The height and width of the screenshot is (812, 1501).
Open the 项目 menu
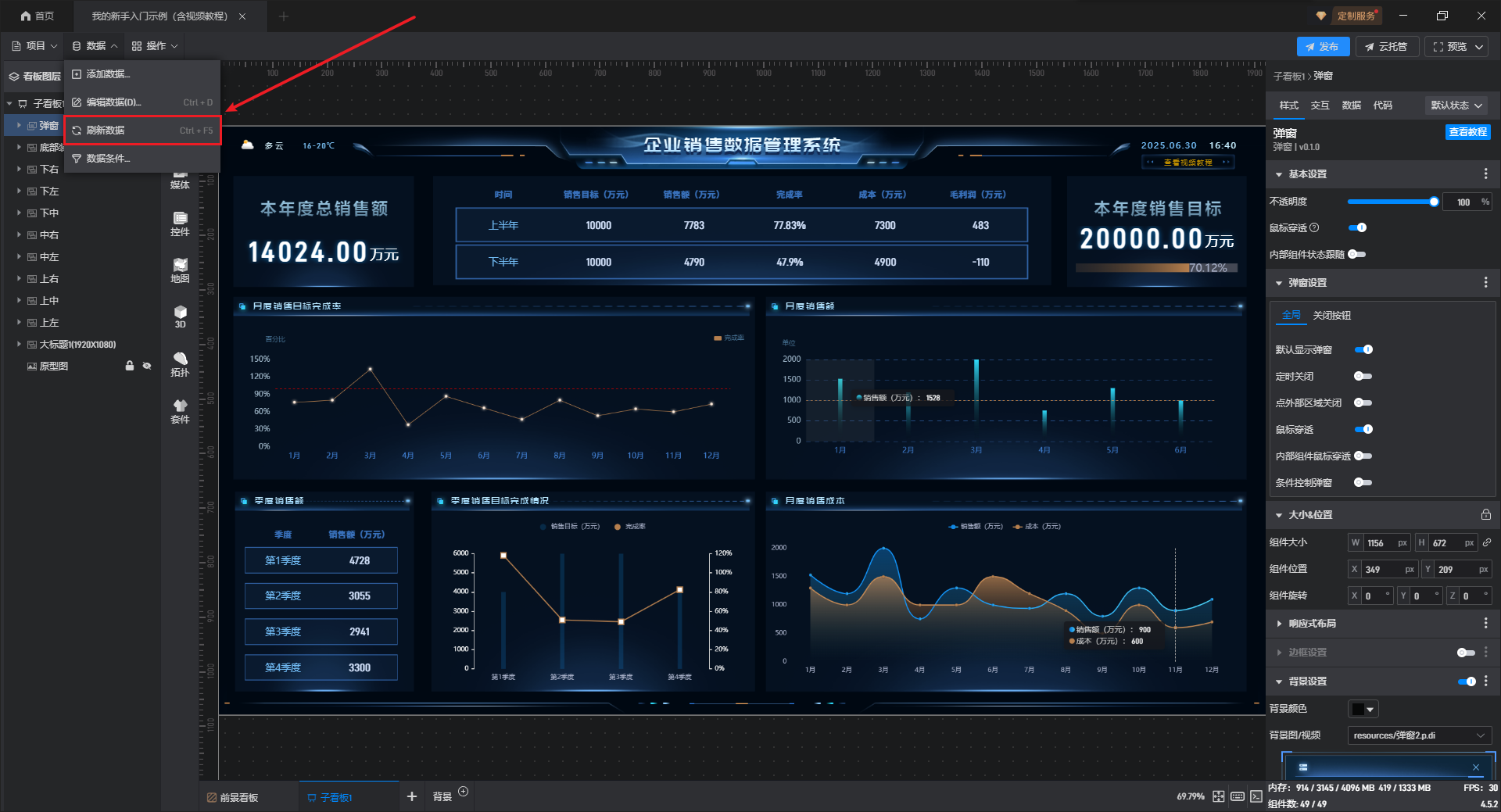pos(35,46)
